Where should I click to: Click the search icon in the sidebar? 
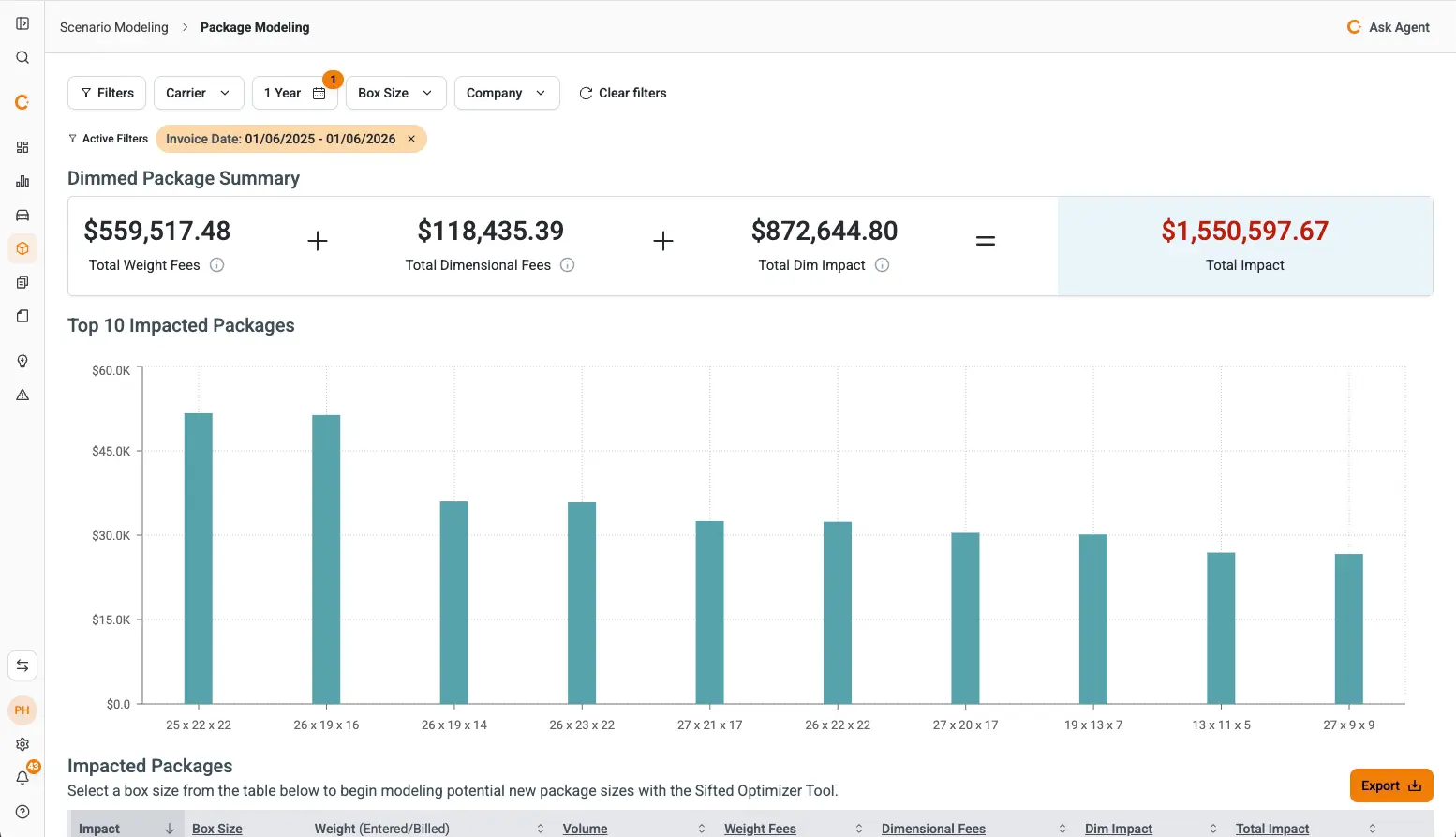point(22,58)
